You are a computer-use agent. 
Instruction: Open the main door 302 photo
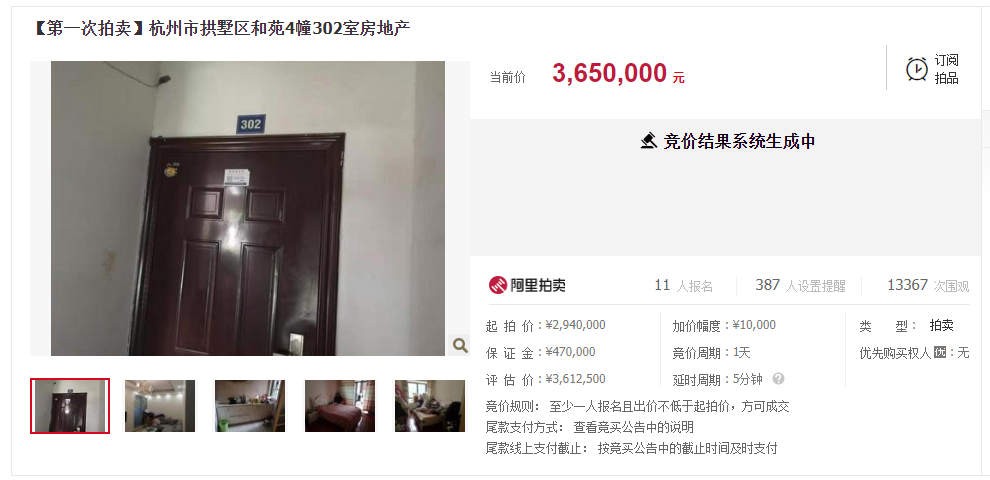point(248,208)
